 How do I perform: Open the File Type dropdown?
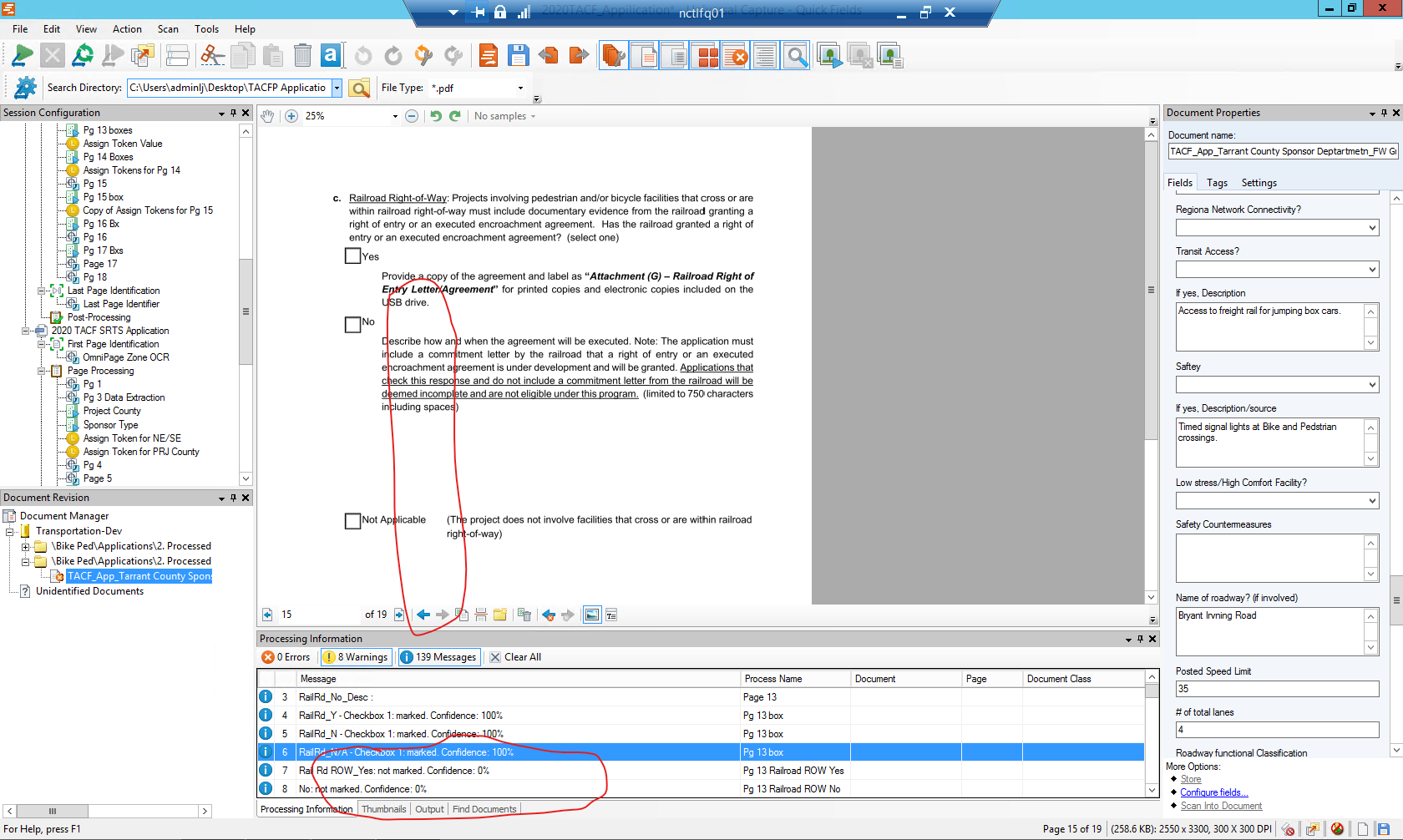click(x=520, y=88)
